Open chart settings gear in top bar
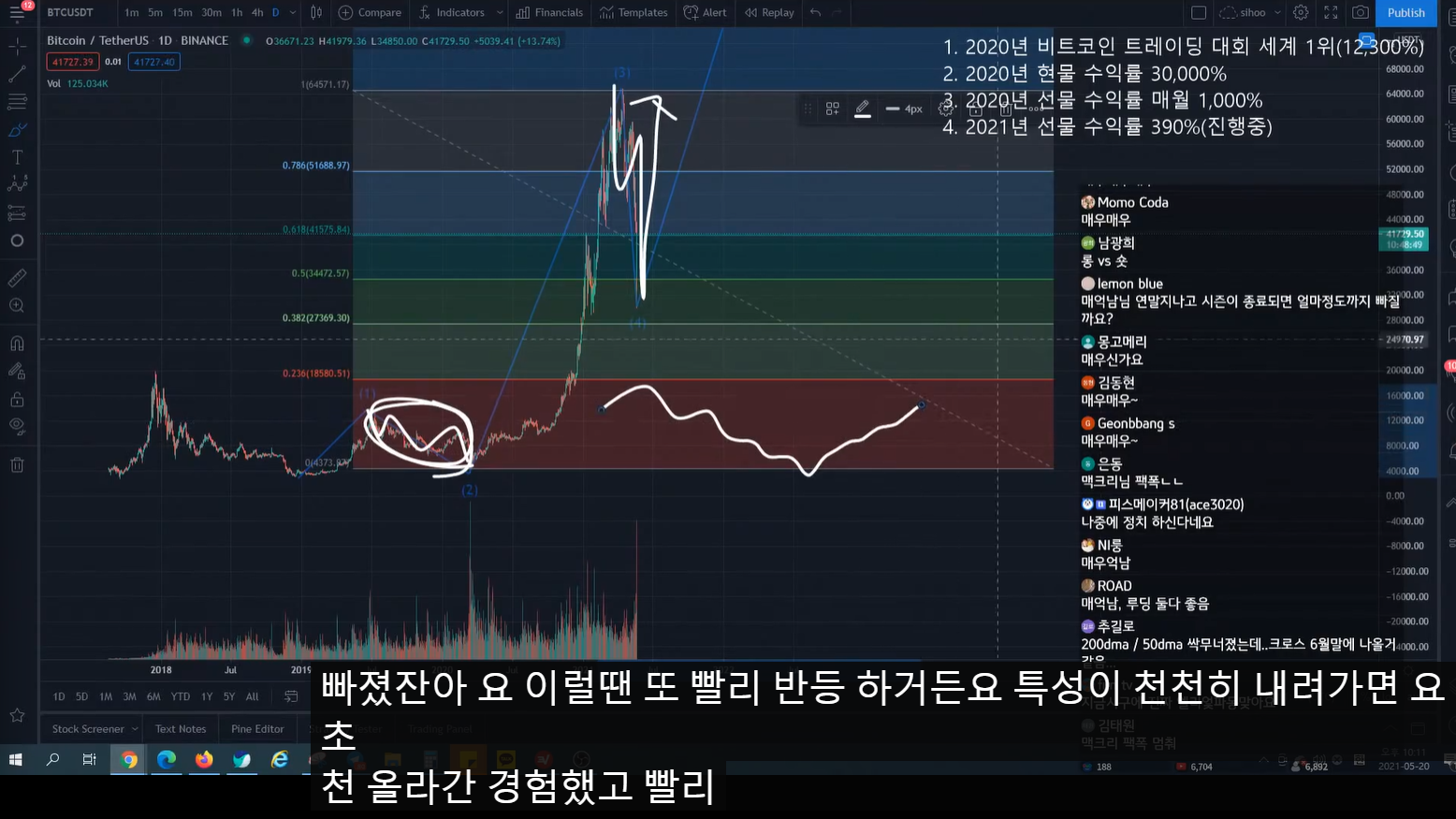Screen dimensions: 1456x819 click(x=1301, y=13)
